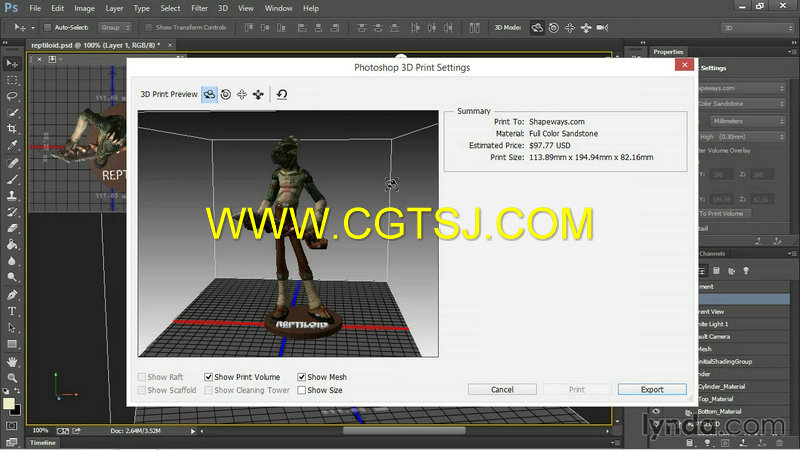Click Slide icon in 3D Print Preview
The image size is (800, 450).
tap(258, 94)
